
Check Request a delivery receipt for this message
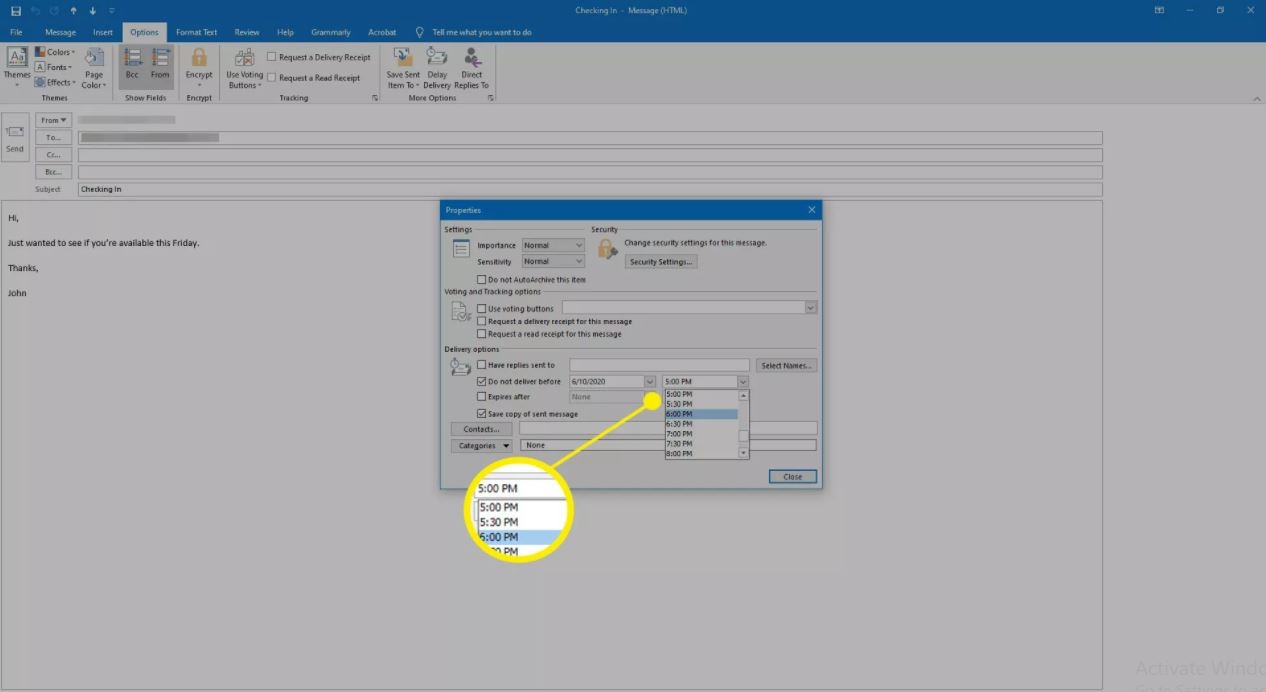click(x=482, y=322)
